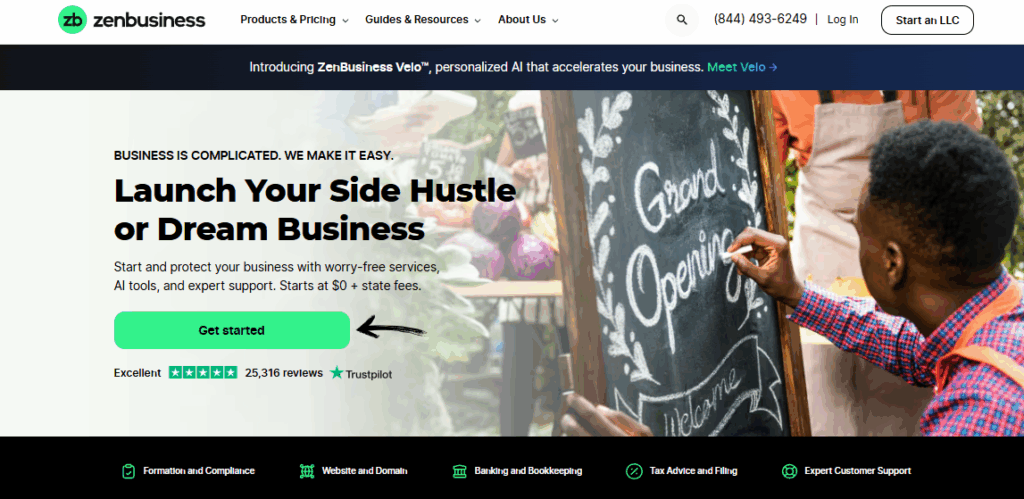Screen dimensions: 1024x499
Task: Click the Trustpilot star logo
Action: (336, 372)
